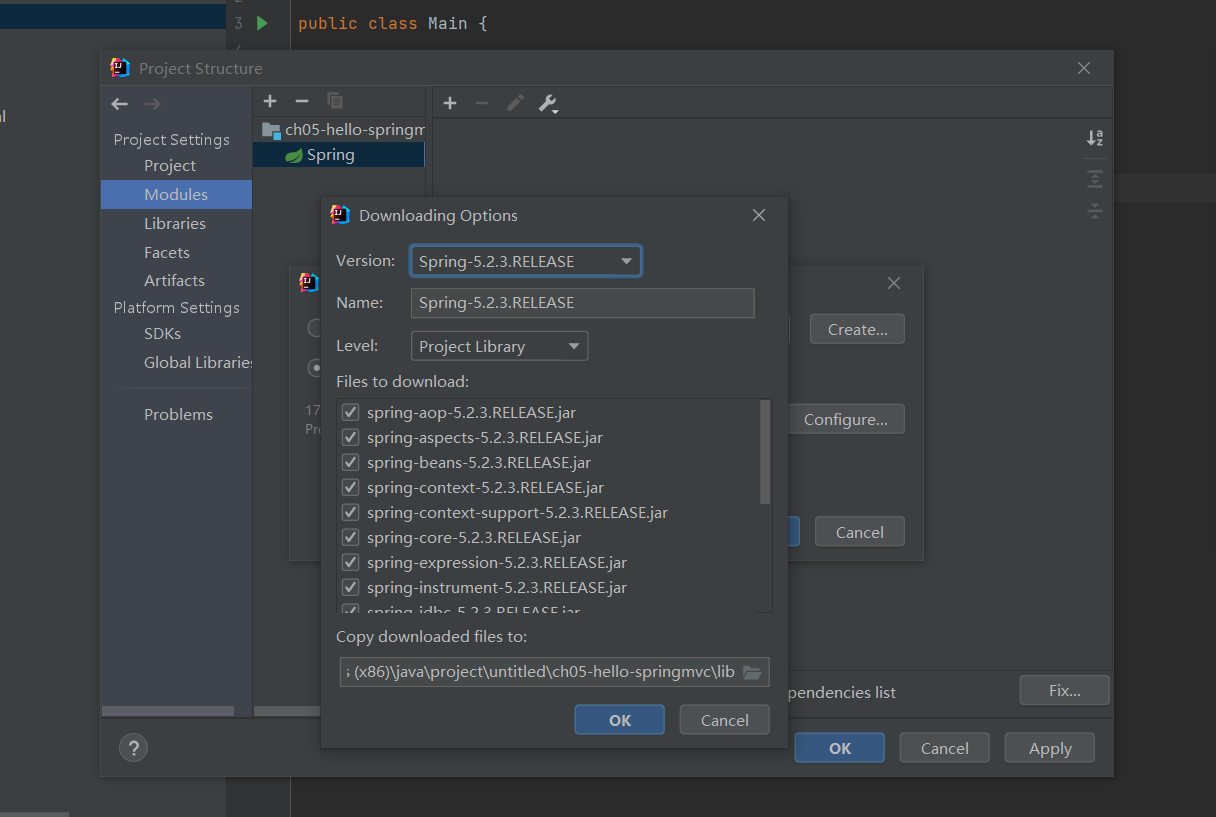Screen dimensions: 1216x817
Task: Click the minus icon in the right panel toolbar
Action: click(482, 103)
